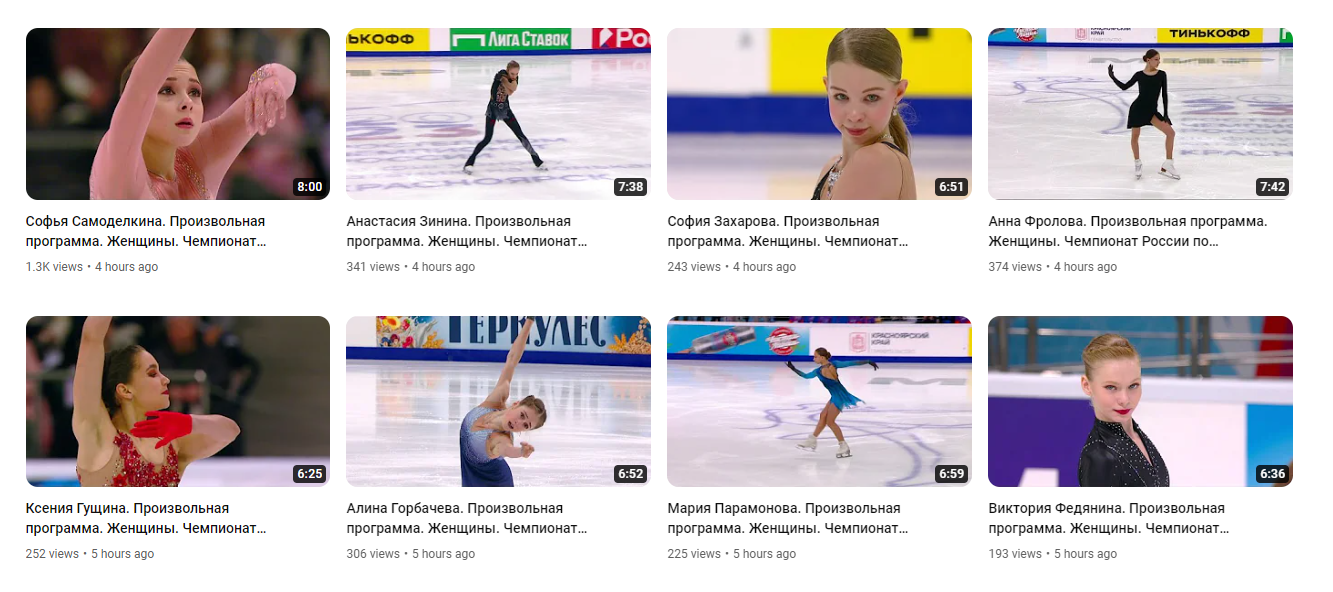
Task: Click the 6:36 duration badge
Action: [x=1272, y=474]
